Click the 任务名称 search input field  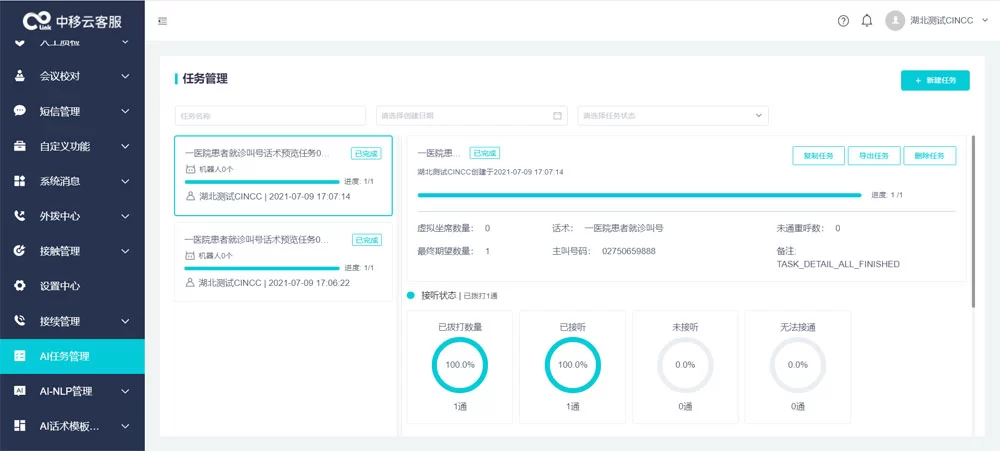click(270, 116)
